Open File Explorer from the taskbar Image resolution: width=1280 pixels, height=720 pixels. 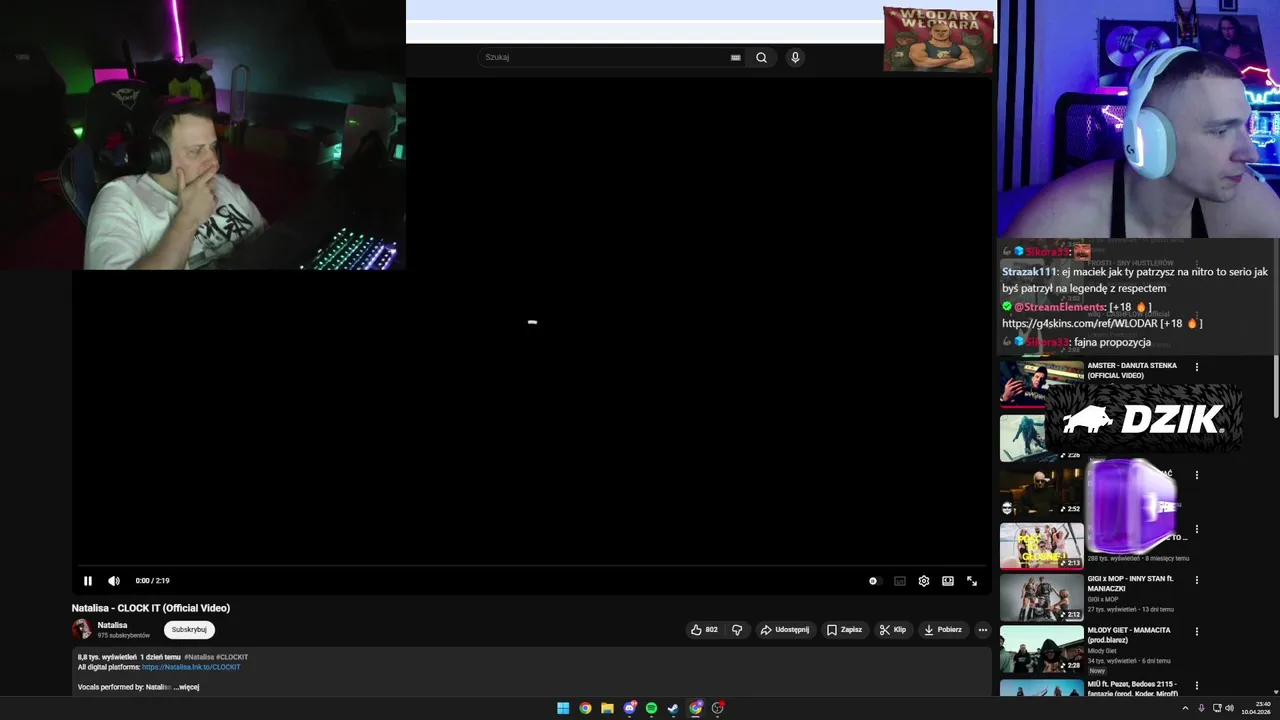607,708
